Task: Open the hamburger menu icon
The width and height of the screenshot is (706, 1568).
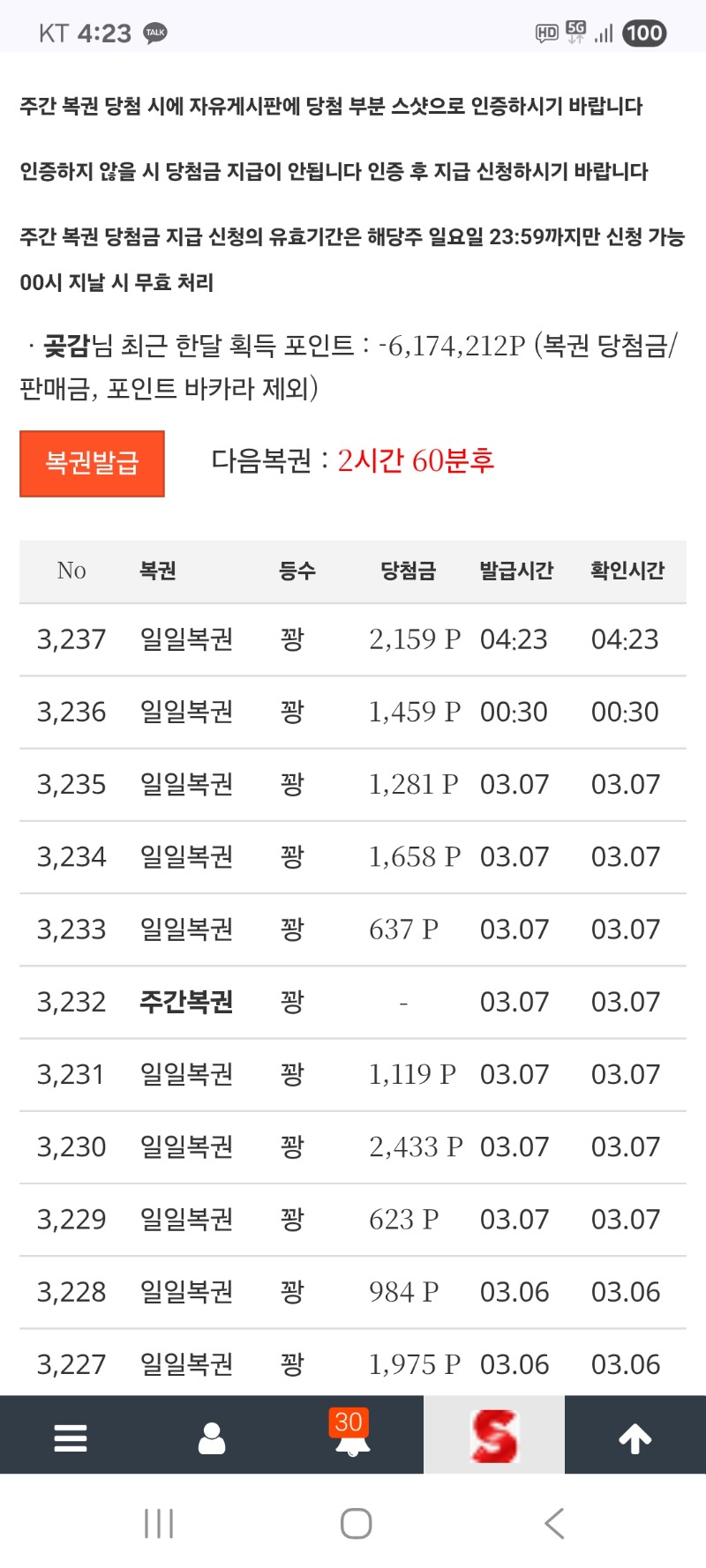Action: pos(71,1437)
